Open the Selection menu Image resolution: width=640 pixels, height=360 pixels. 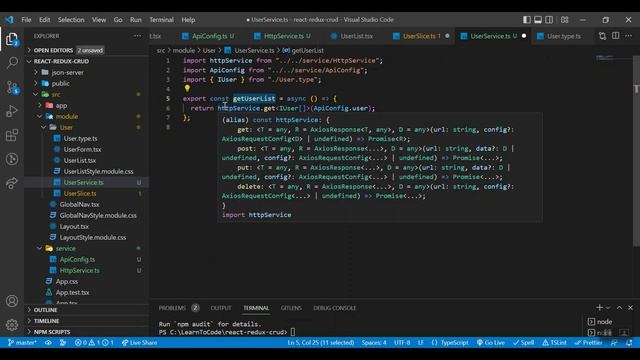pos(71,20)
